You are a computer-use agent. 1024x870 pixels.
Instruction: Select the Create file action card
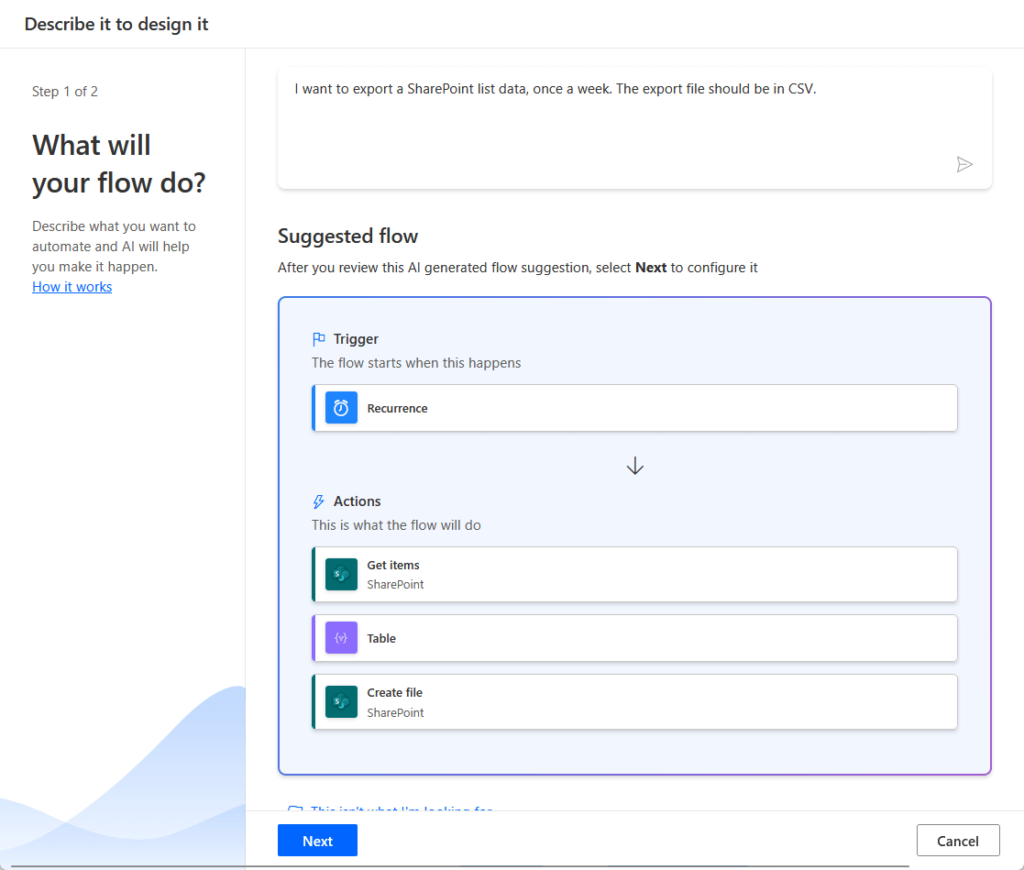[635, 701]
